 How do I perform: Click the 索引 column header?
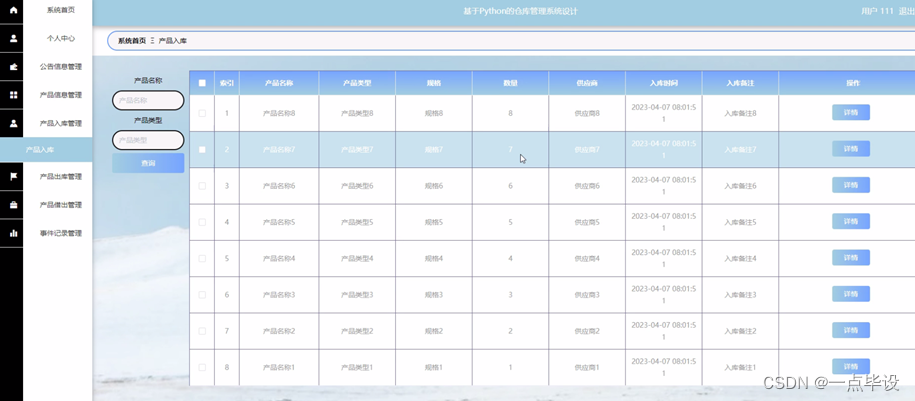coord(227,83)
